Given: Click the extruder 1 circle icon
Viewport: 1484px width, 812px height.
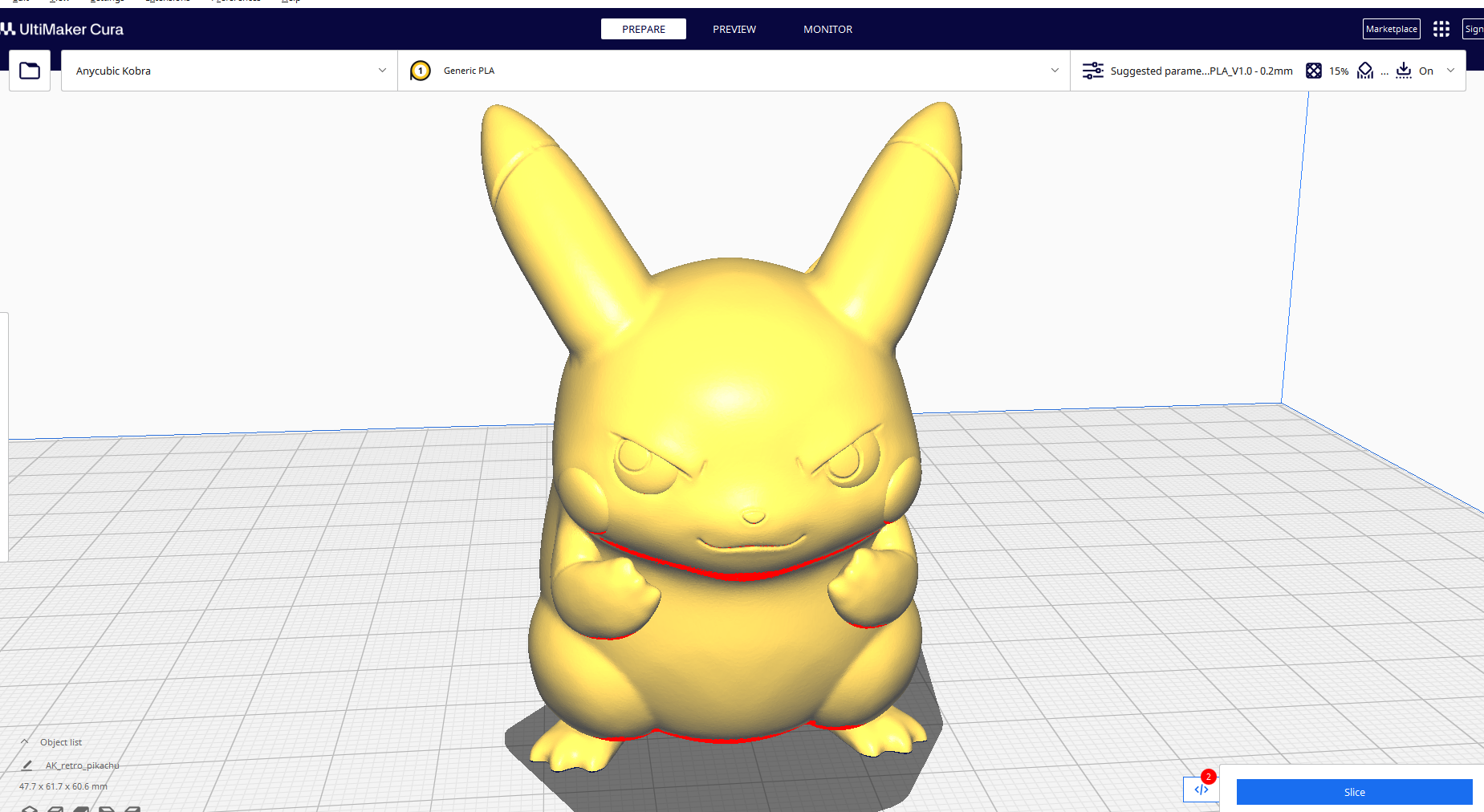Looking at the screenshot, I should pos(421,71).
